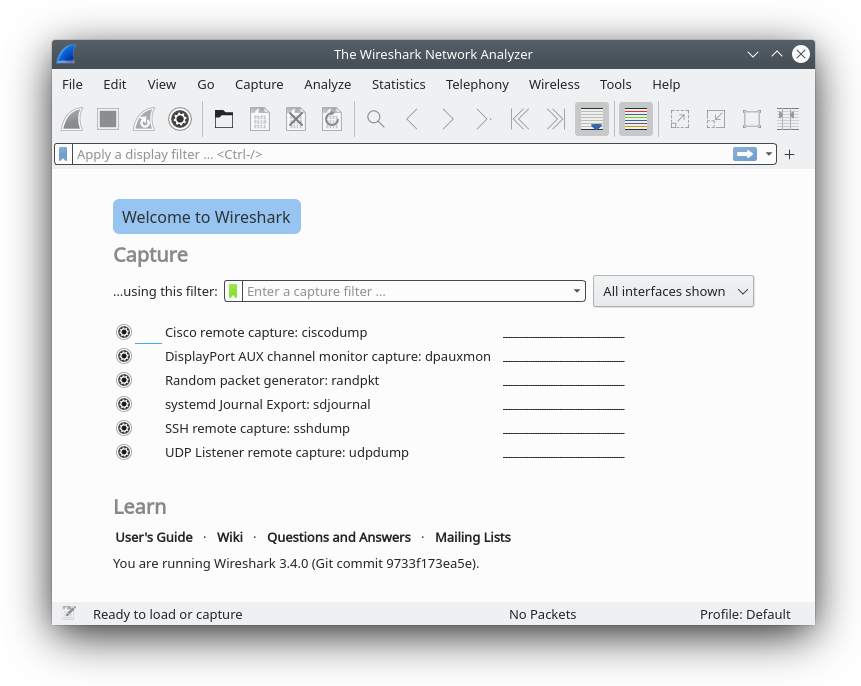Image resolution: width=861 pixels, height=686 pixels.
Task: Click the zoom in icon in toolbar
Action: pyautogui.click(x=679, y=119)
